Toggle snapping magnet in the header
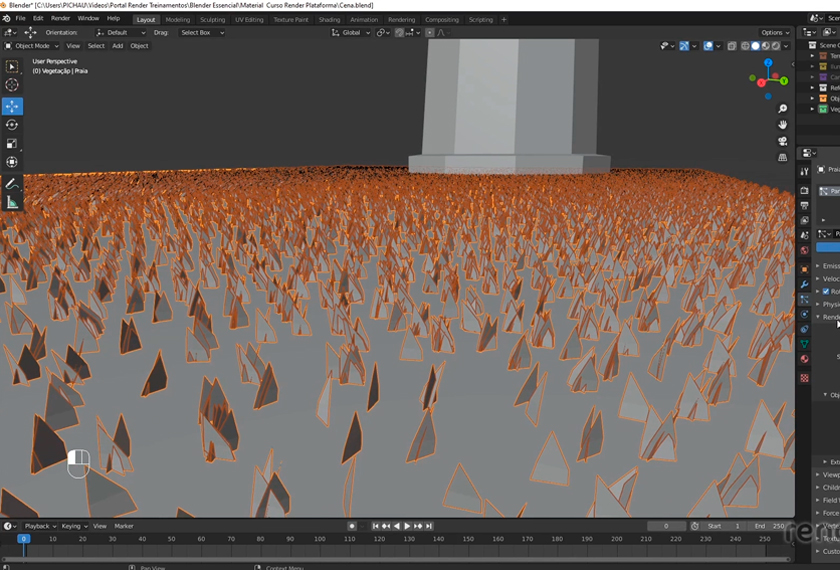The image size is (840, 570). pos(399,33)
